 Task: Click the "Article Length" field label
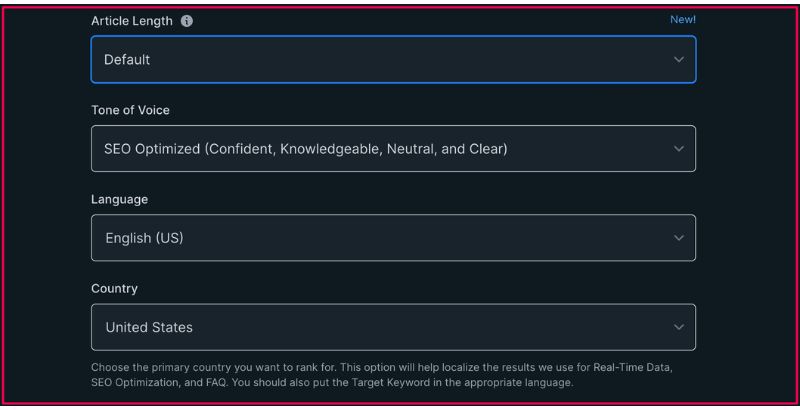tap(133, 20)
